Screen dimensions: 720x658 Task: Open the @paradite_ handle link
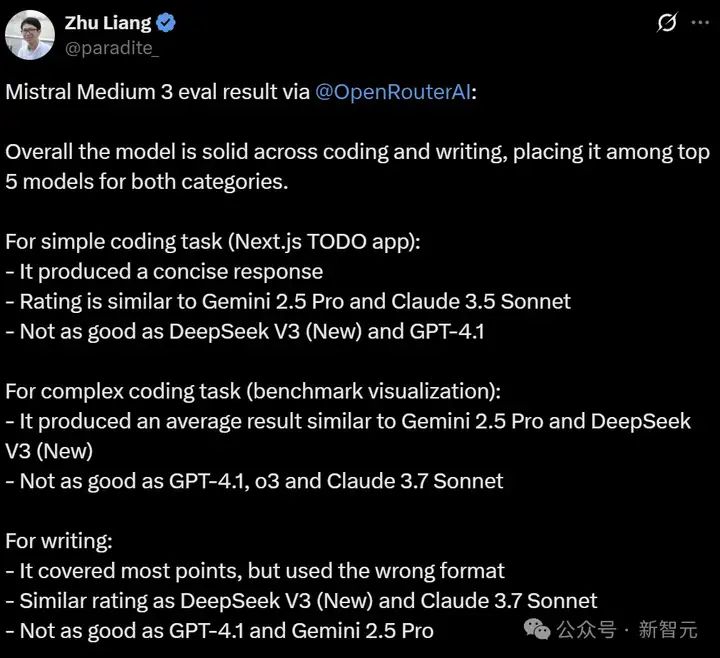coord(112,48)
